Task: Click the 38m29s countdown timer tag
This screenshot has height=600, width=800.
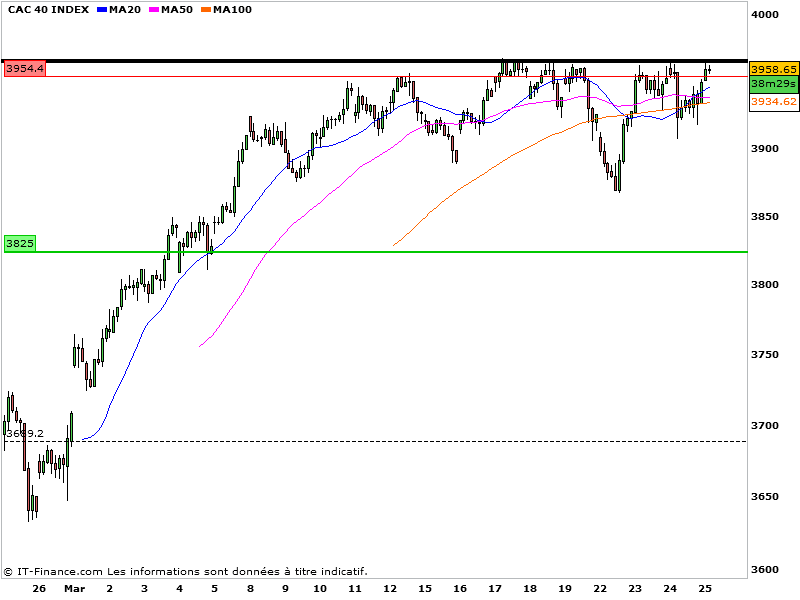Action: point(774,84)
